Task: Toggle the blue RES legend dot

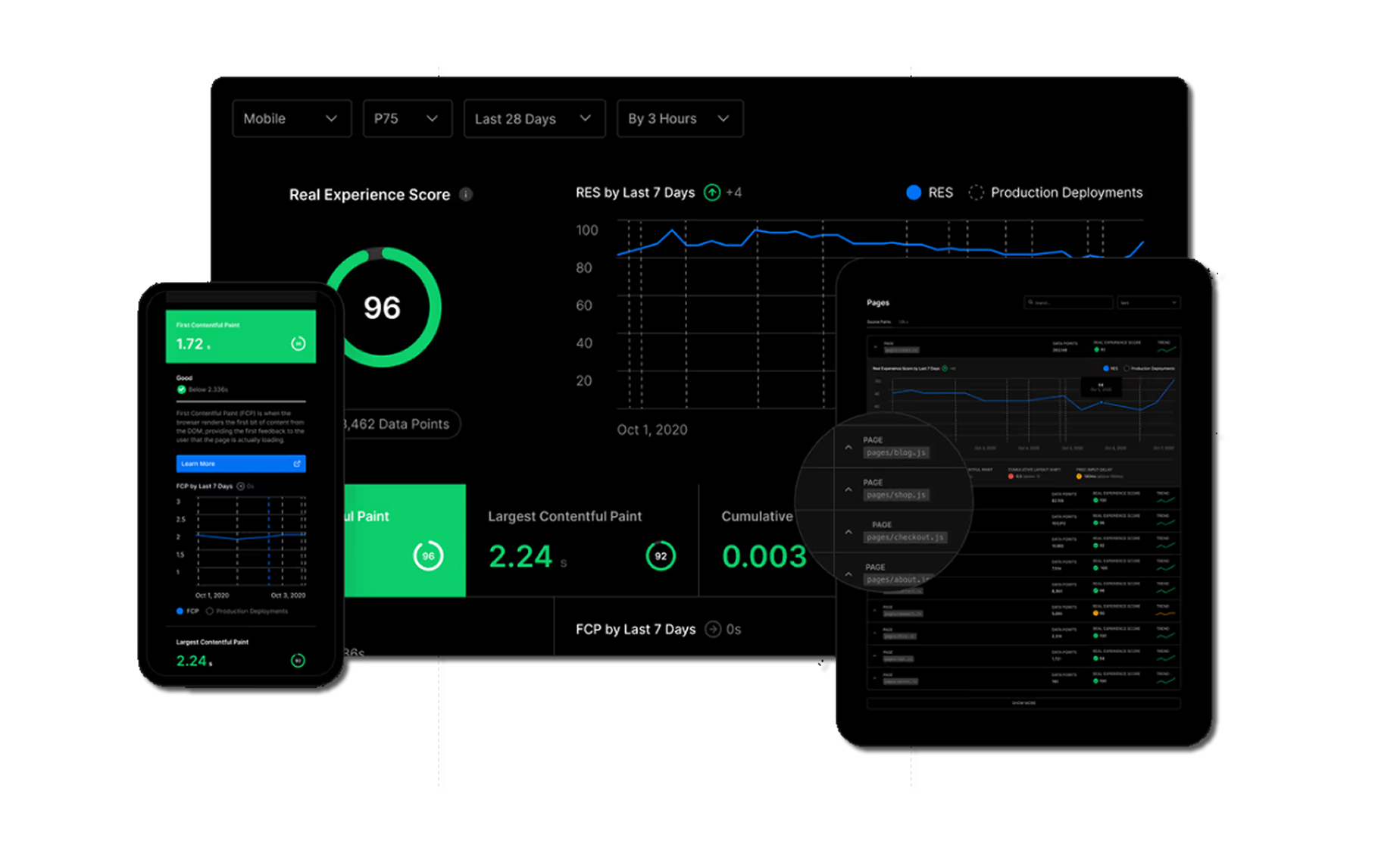Action: pyautogui.click(x=914, y=192)
